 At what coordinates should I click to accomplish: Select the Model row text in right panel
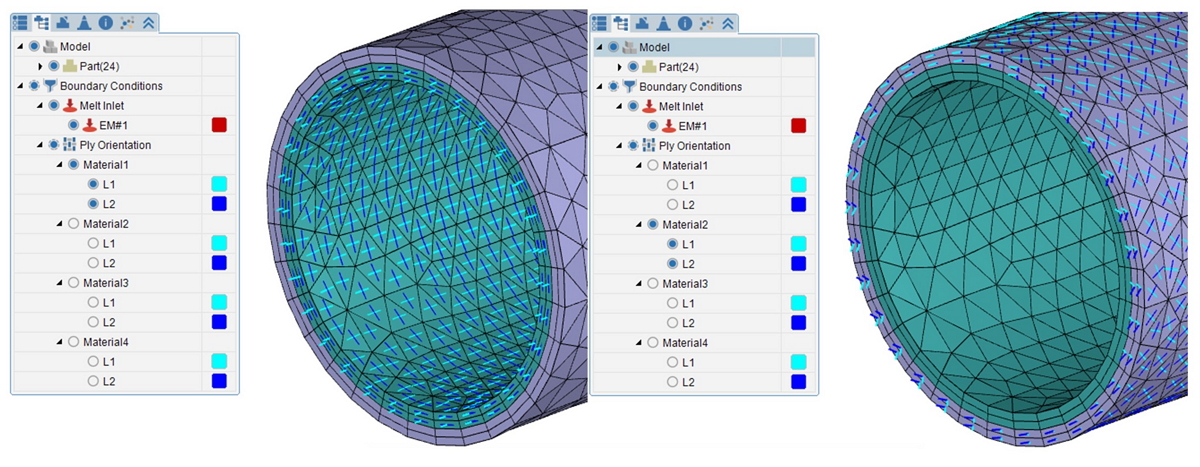pos(654,47)
